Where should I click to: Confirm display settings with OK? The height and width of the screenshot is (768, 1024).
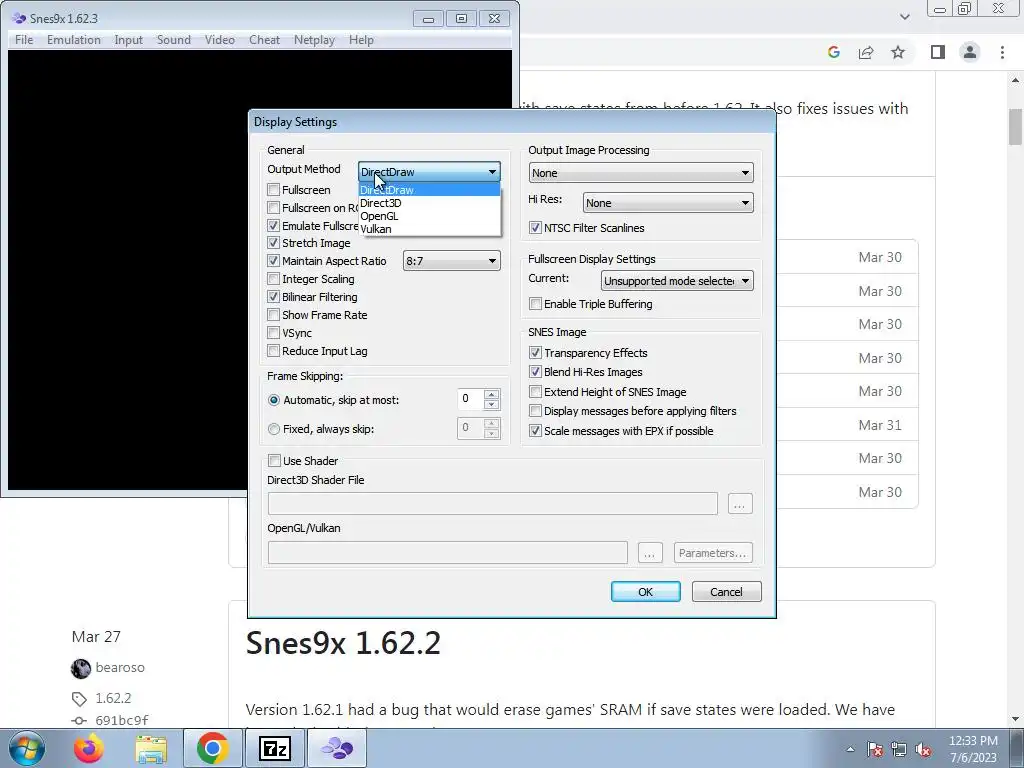click(x=645, y=592)
